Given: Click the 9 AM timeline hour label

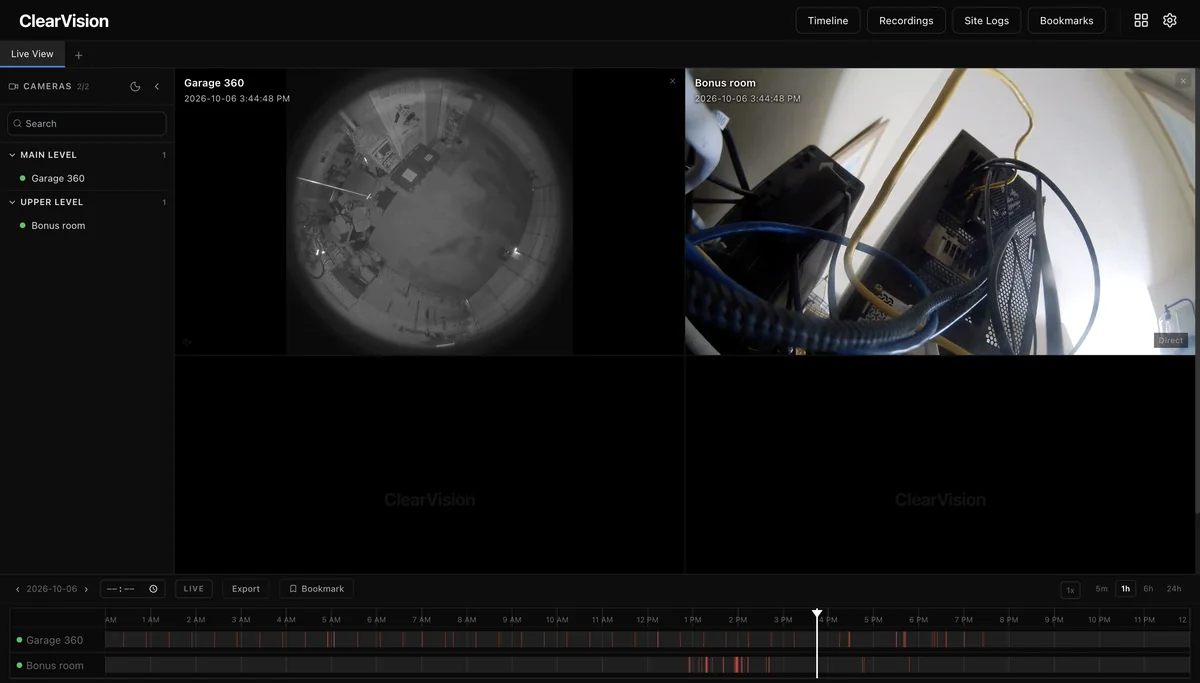Looking at the screenshot, I should pos(511,620).
